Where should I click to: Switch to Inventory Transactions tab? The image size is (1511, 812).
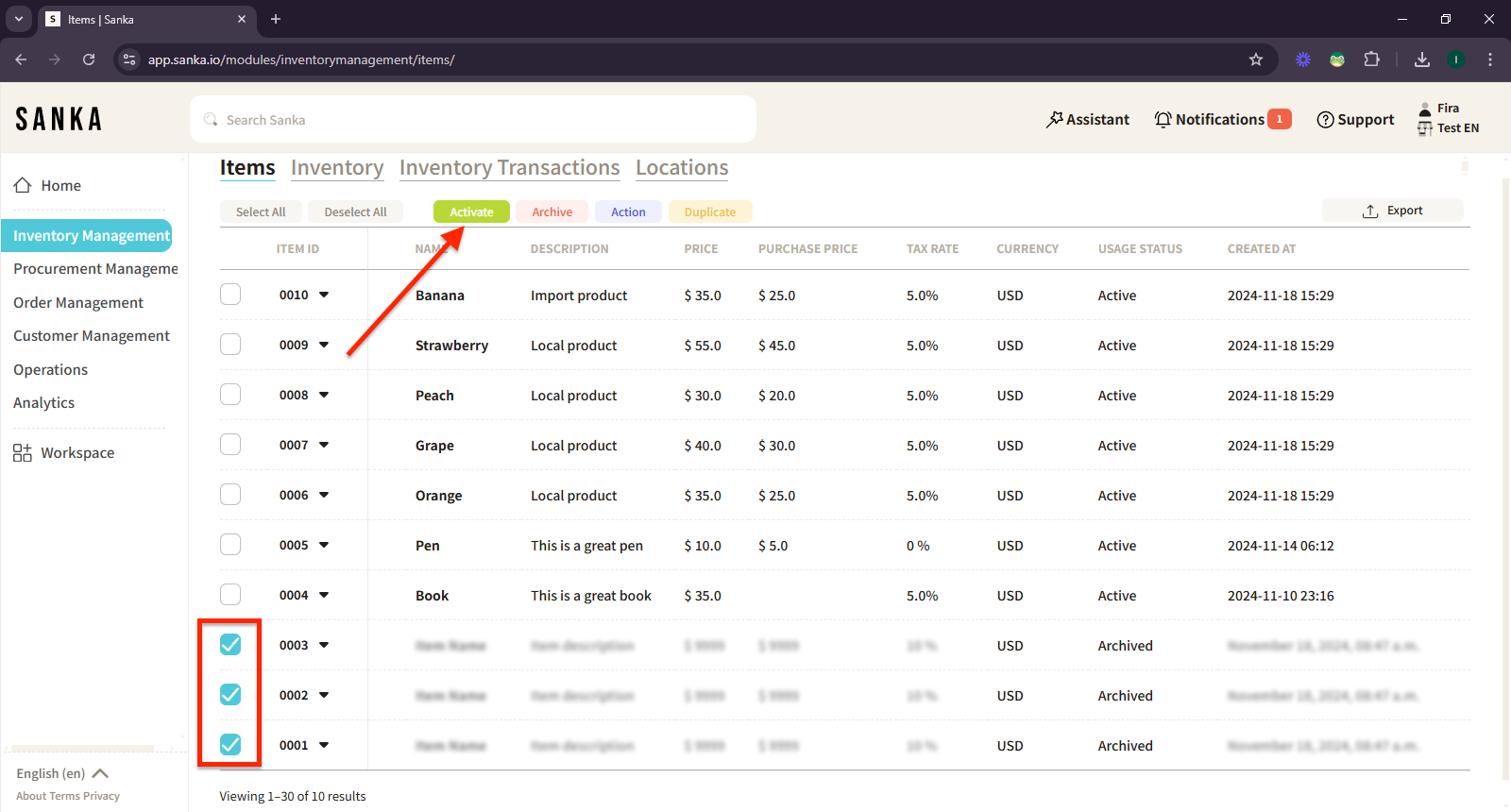click(x=509, y=168)
